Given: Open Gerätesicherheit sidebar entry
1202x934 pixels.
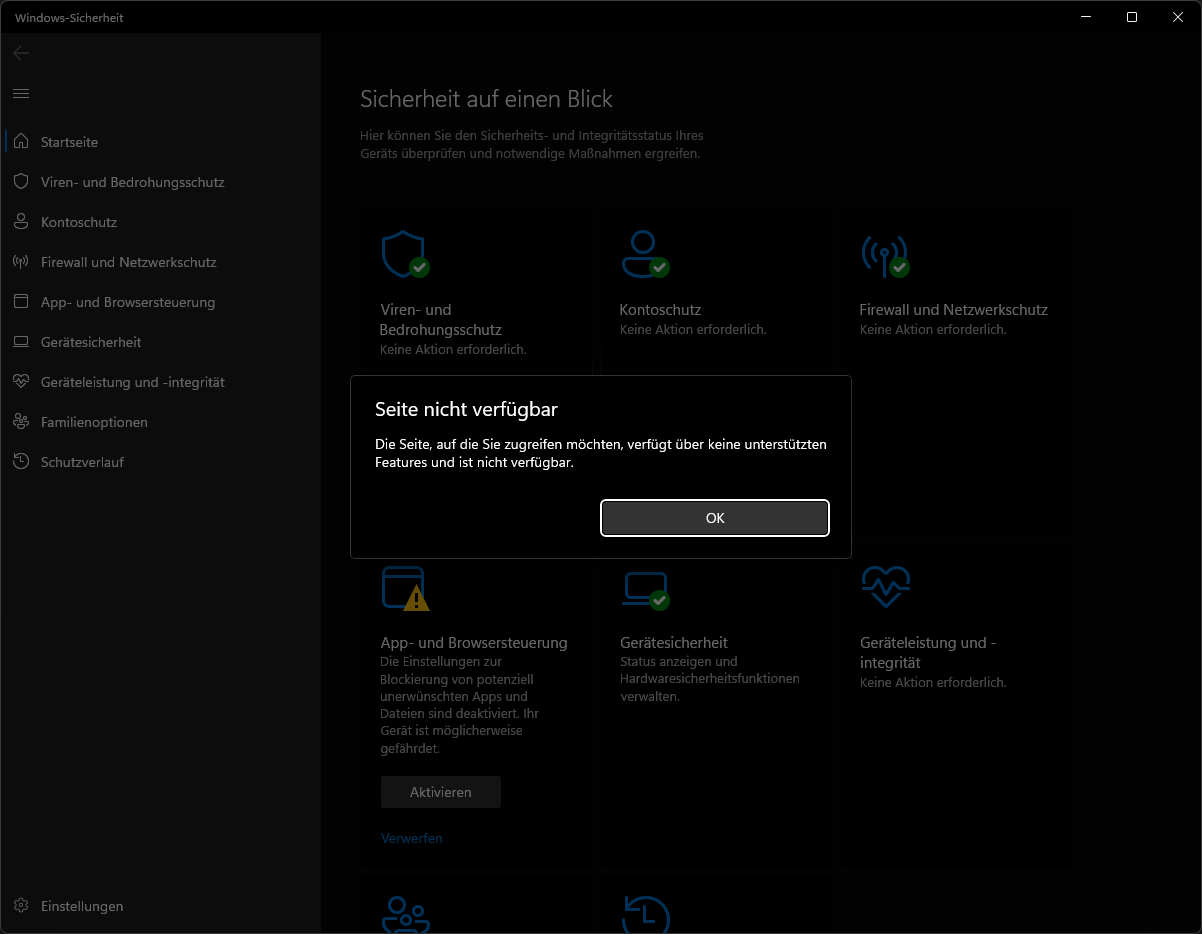Looking at the screenshot, I should click(160, 342).
